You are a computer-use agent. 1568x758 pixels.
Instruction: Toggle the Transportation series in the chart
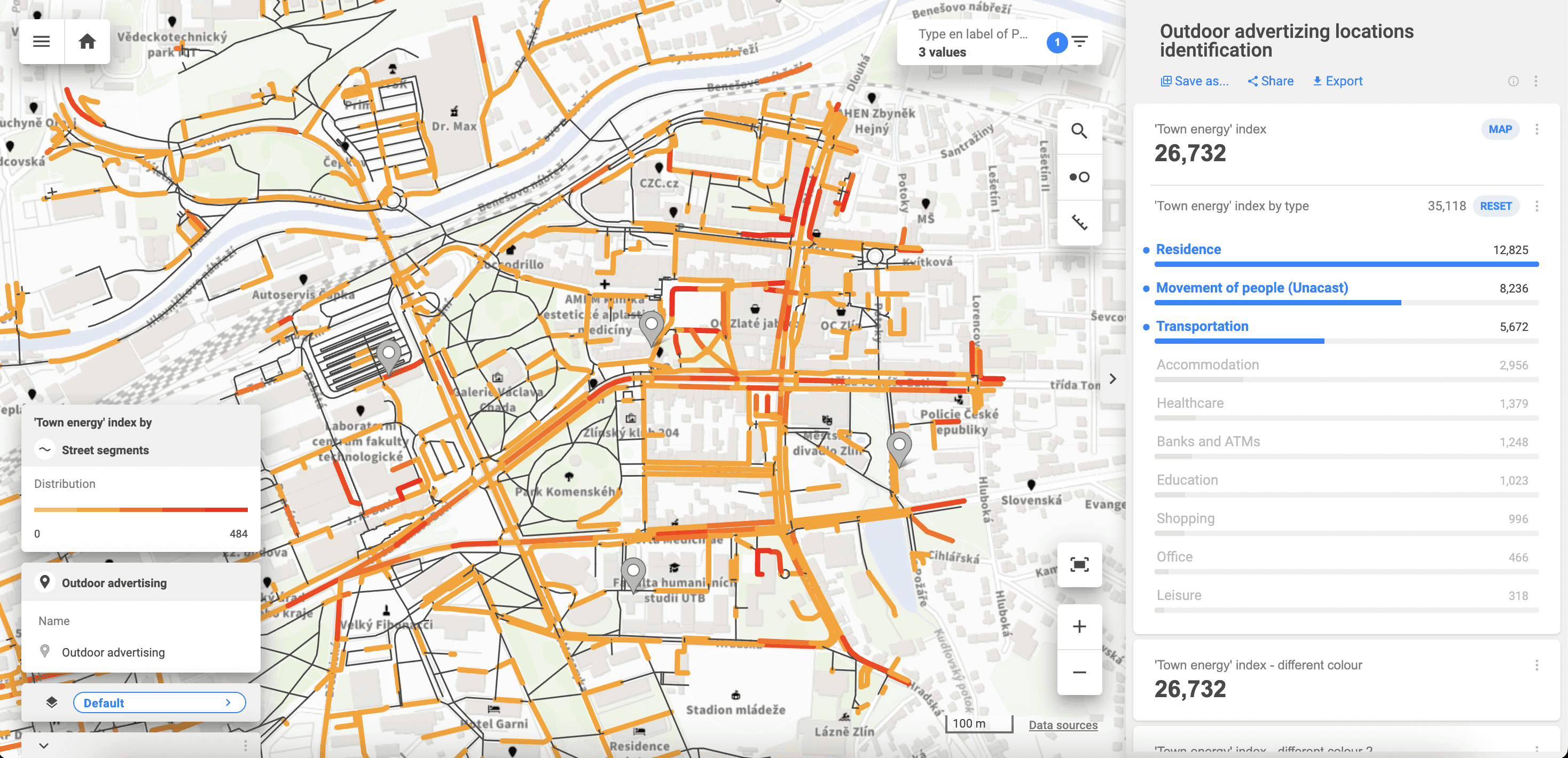point(1202,326)
